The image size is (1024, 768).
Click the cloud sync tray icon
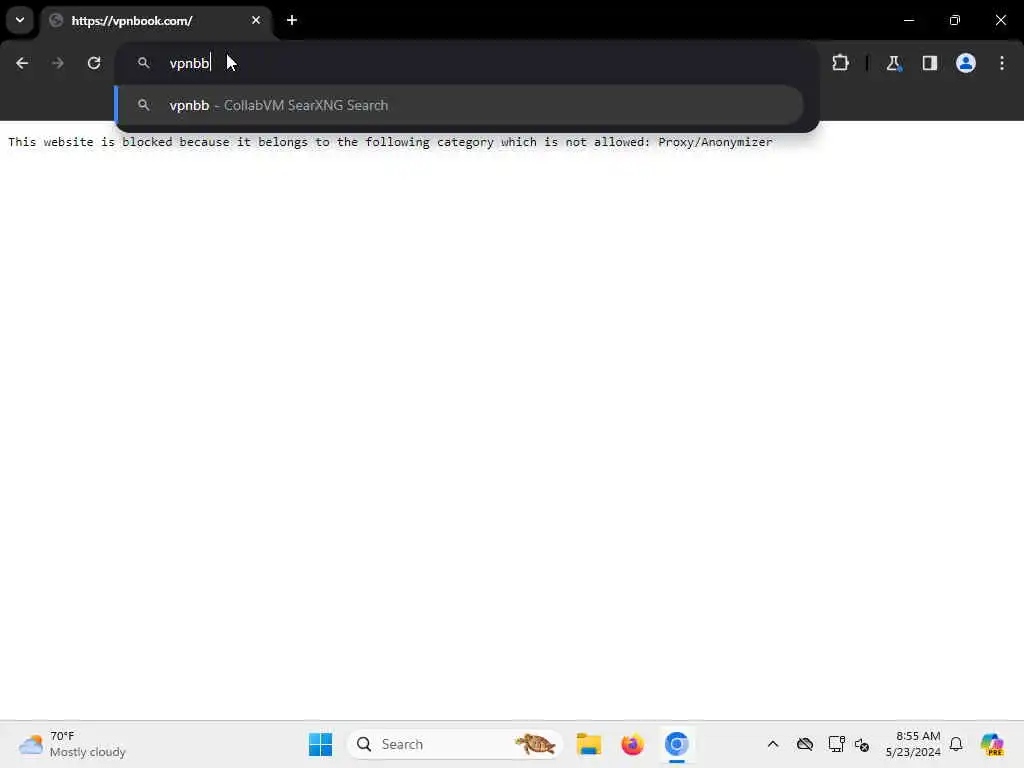pyautogui.click(x=805, y=744)
